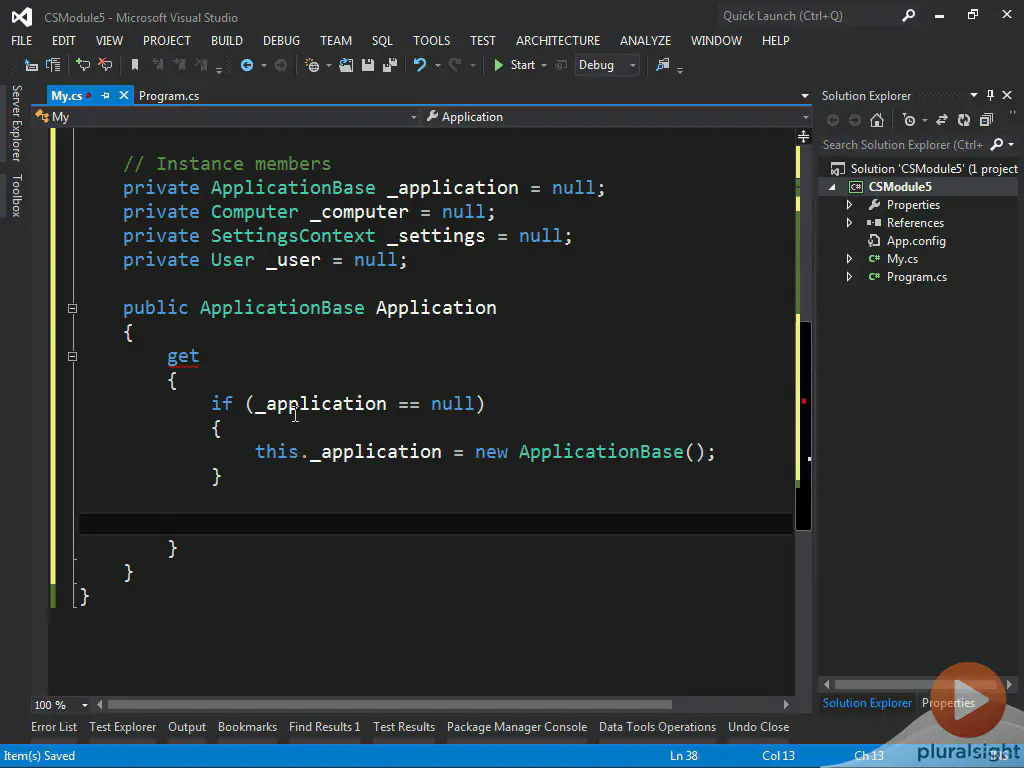Image resolution: width=1024 pixels, height=768 pixels.
Task: Open the ARCHITECTURE menu
Action: (557, 41)
